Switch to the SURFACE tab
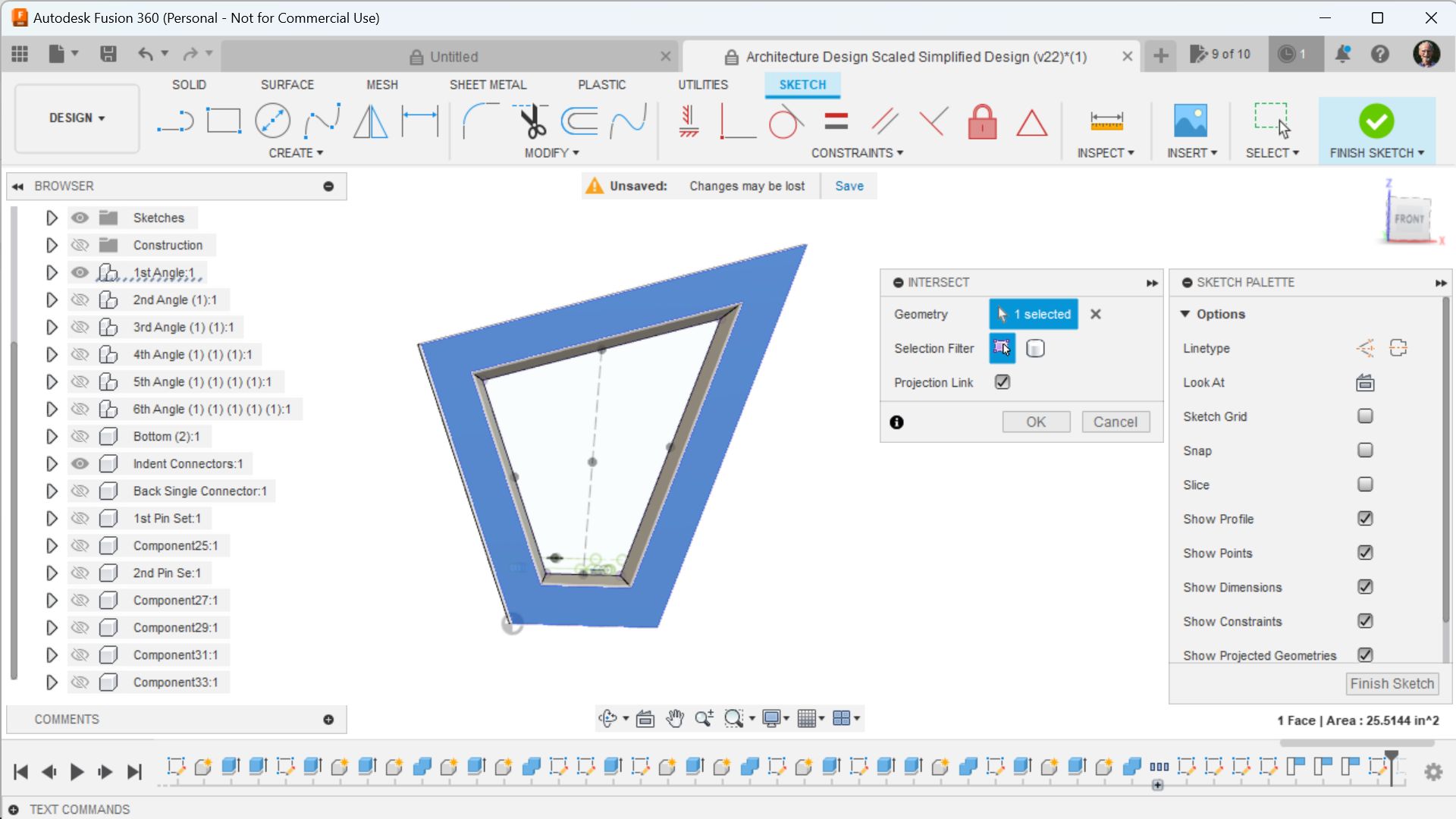 click(x=287, y=85)
